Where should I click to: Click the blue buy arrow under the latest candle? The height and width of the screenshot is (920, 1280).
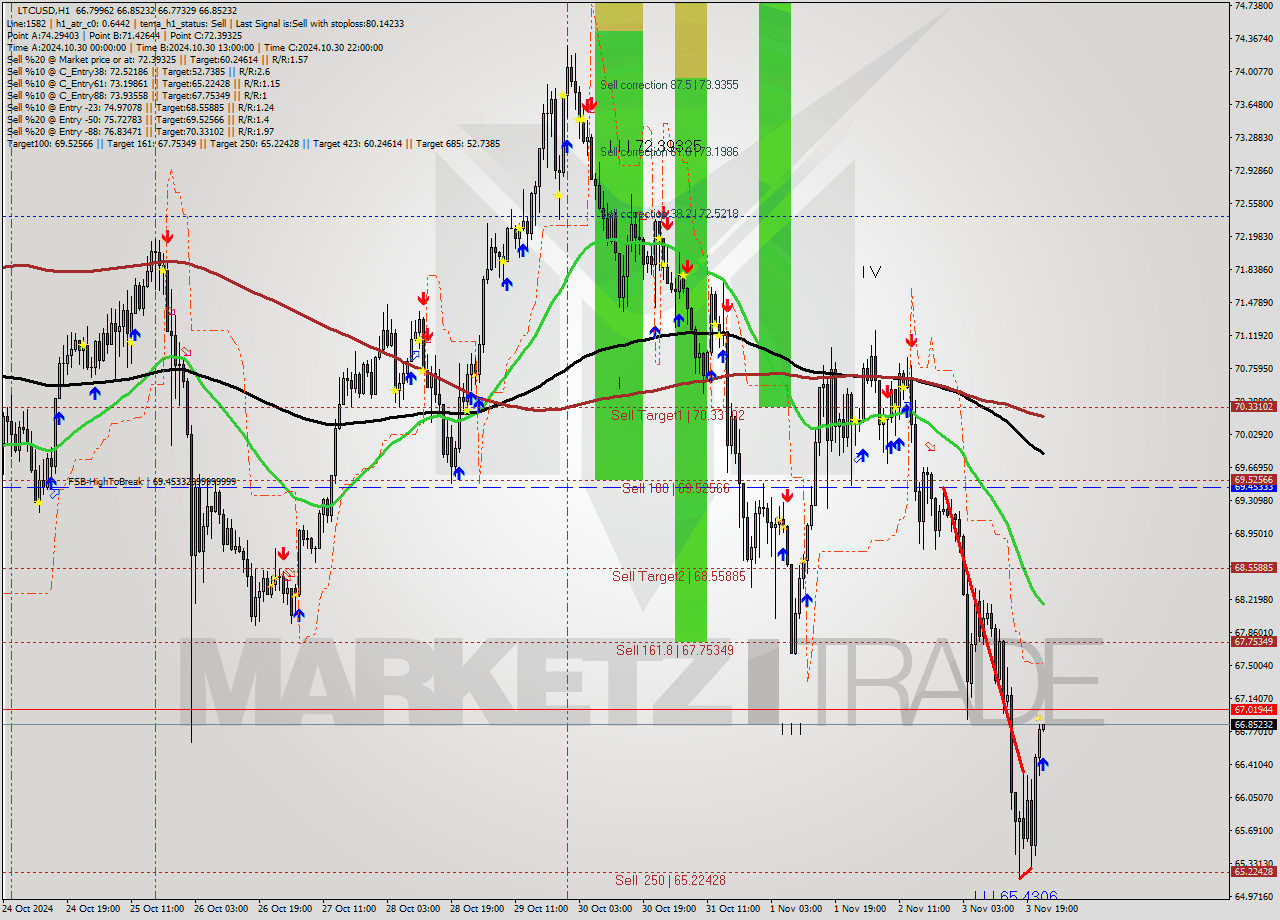click(1043, 764)
